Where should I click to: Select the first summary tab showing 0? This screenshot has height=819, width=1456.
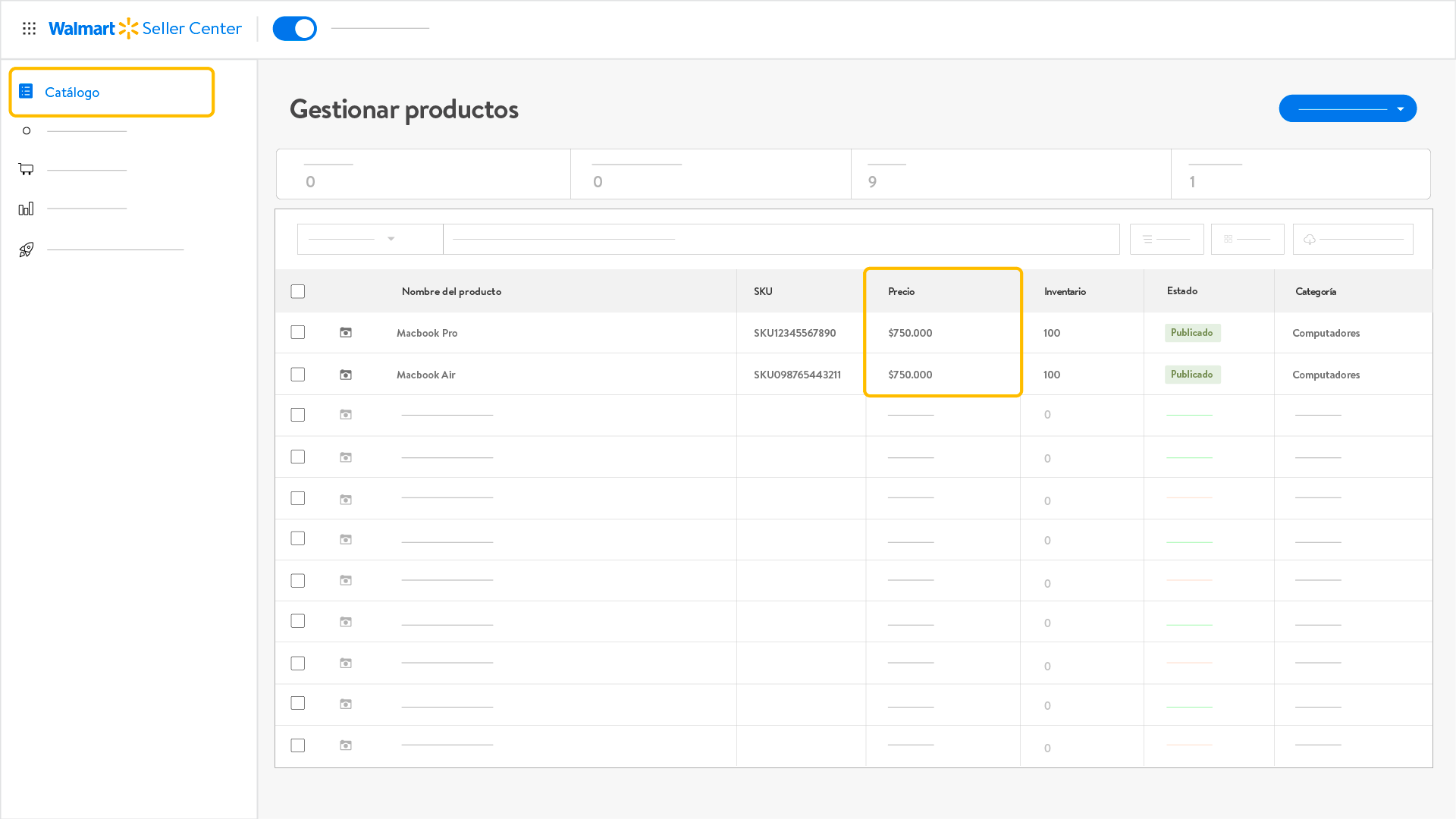pos(424,174)
